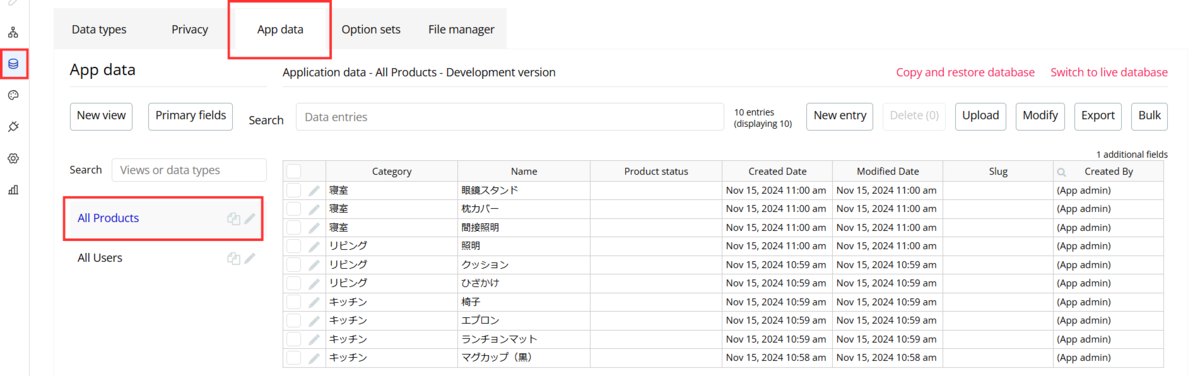Viewport: 1200px width, 376px height.
Task: Open the Plugins plug icon in sidebar
Action: click(x=13, y=127)
